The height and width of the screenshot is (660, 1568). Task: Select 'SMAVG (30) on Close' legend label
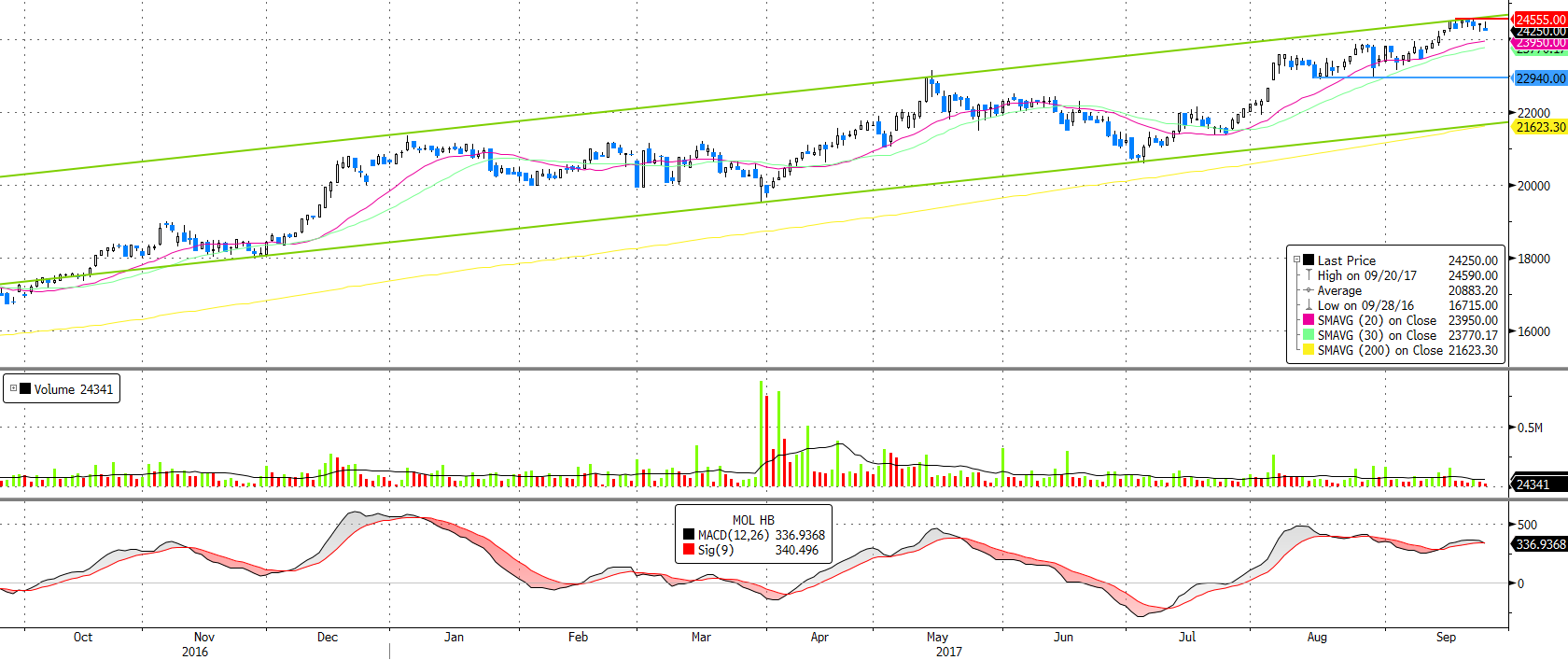(x=1378, y=335)
